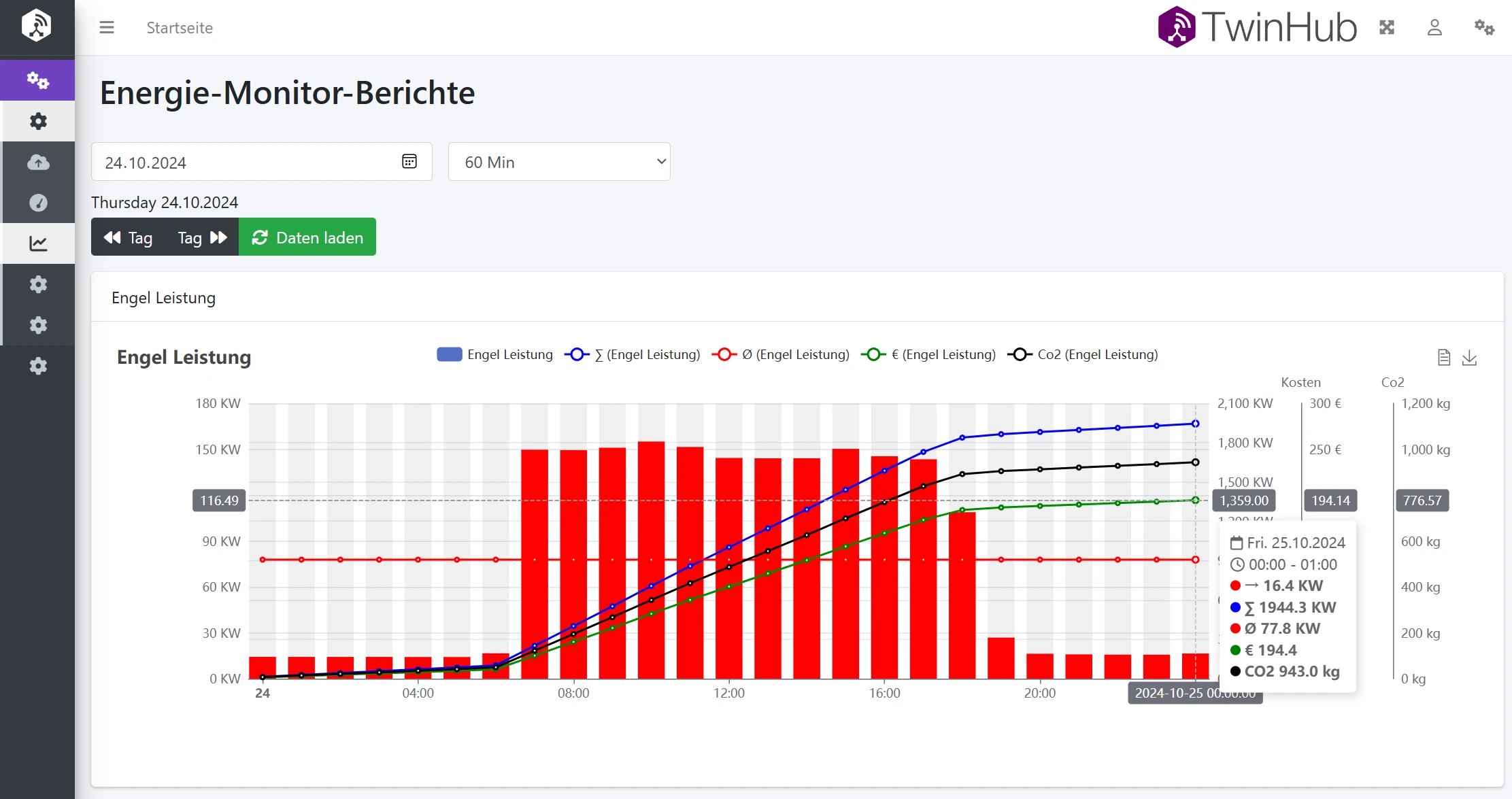This screenshot has width=1512, height=799.
Task: Download the chart as image
Action: coord(1469,358)
